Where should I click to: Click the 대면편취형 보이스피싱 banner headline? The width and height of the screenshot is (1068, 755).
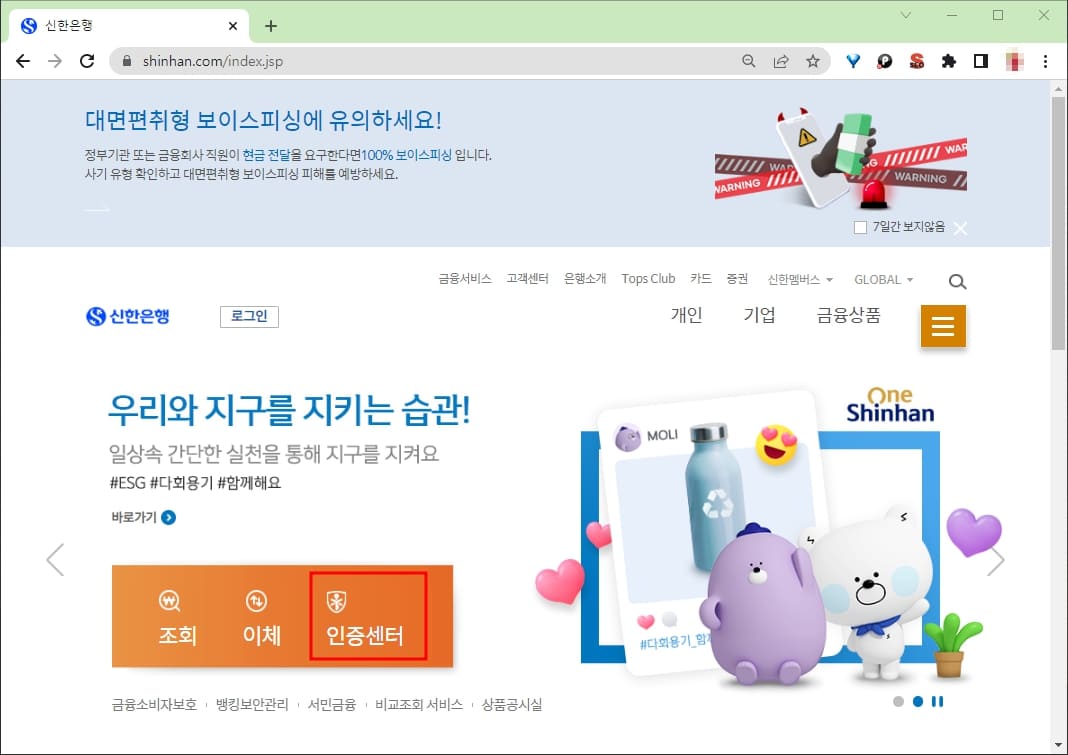263,121
